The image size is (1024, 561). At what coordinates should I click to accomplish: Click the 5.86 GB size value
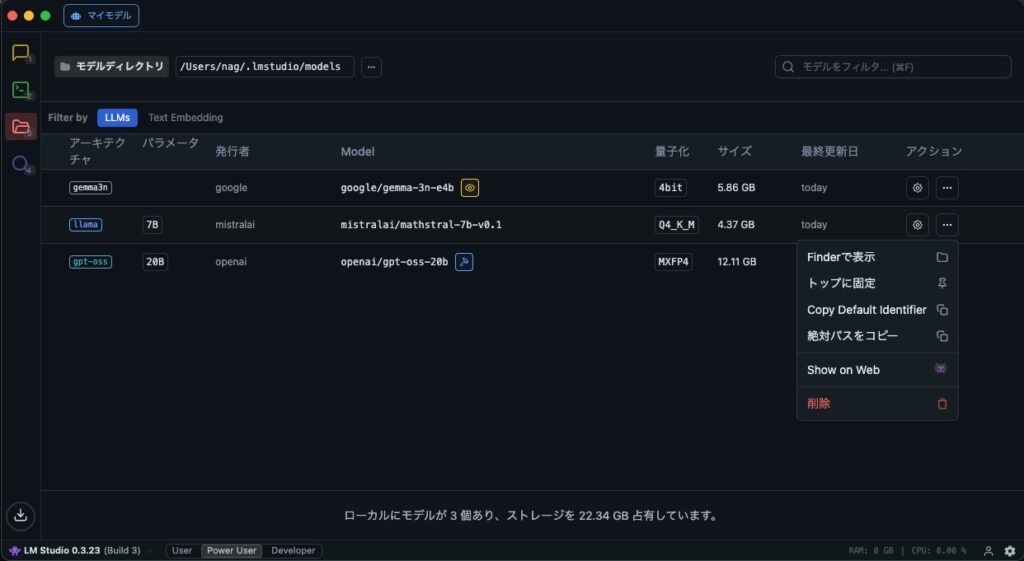coord(736,188)
